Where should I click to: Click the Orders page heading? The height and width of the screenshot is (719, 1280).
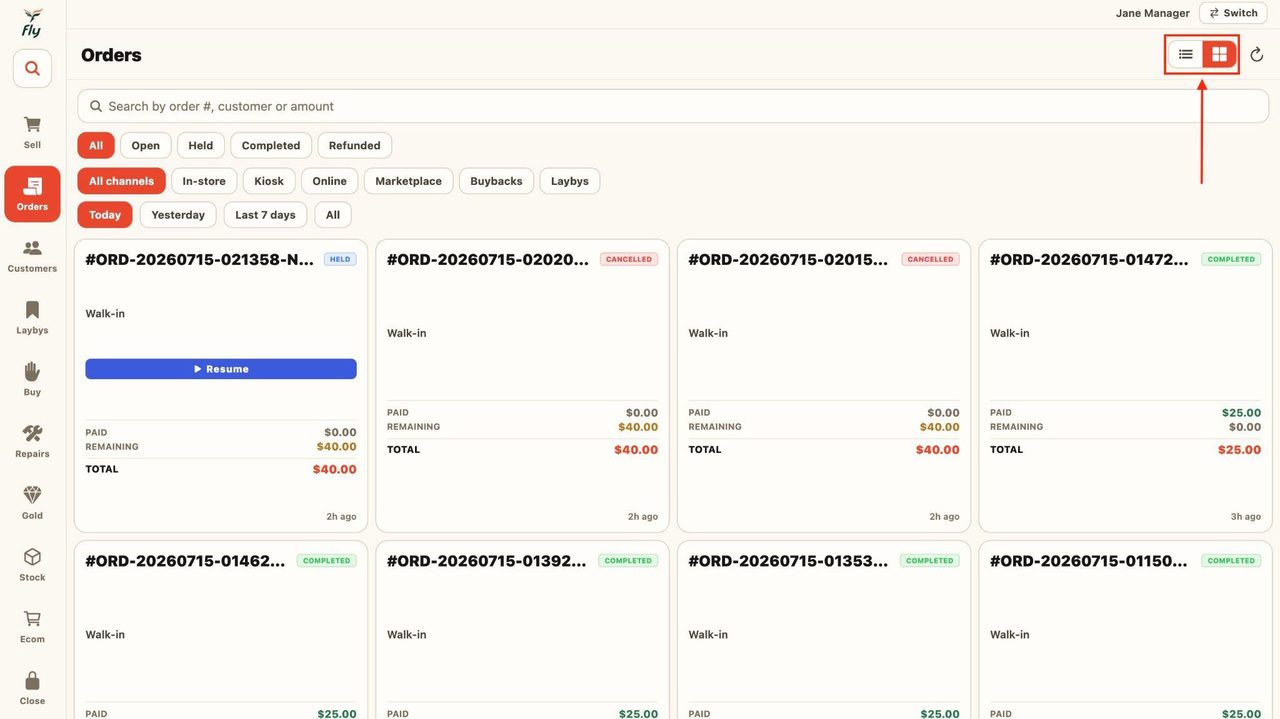click(x=111, y=55)
